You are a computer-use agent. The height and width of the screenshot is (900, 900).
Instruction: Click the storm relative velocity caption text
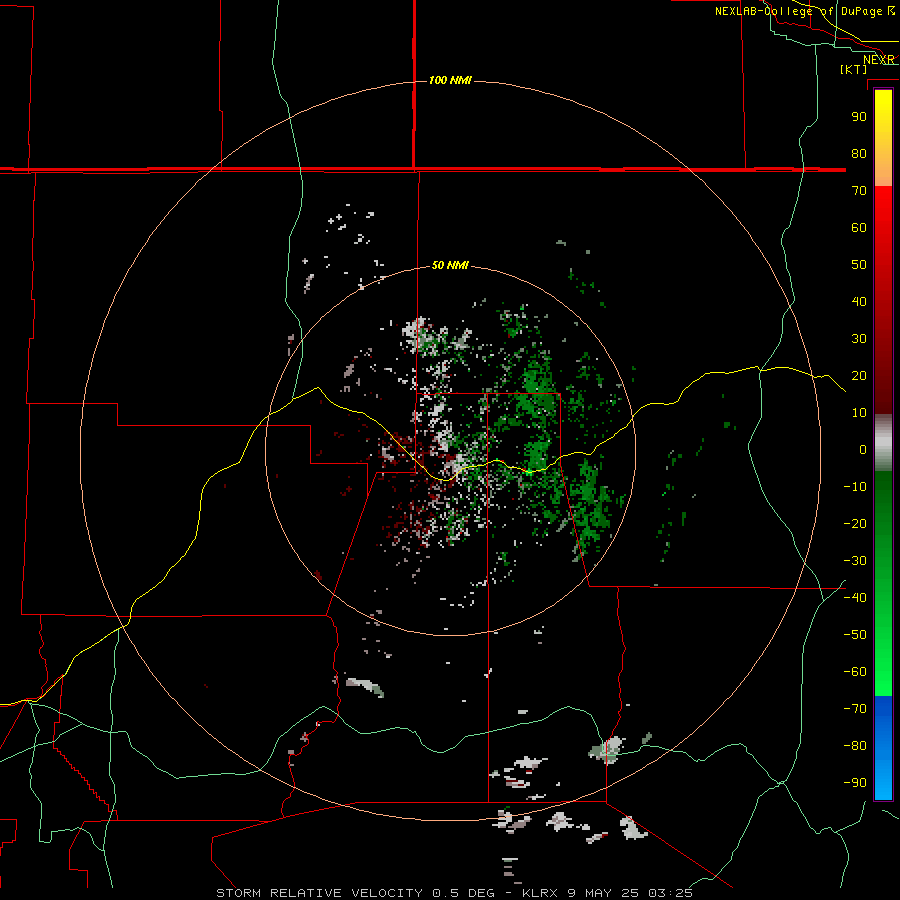click(454, 893)
